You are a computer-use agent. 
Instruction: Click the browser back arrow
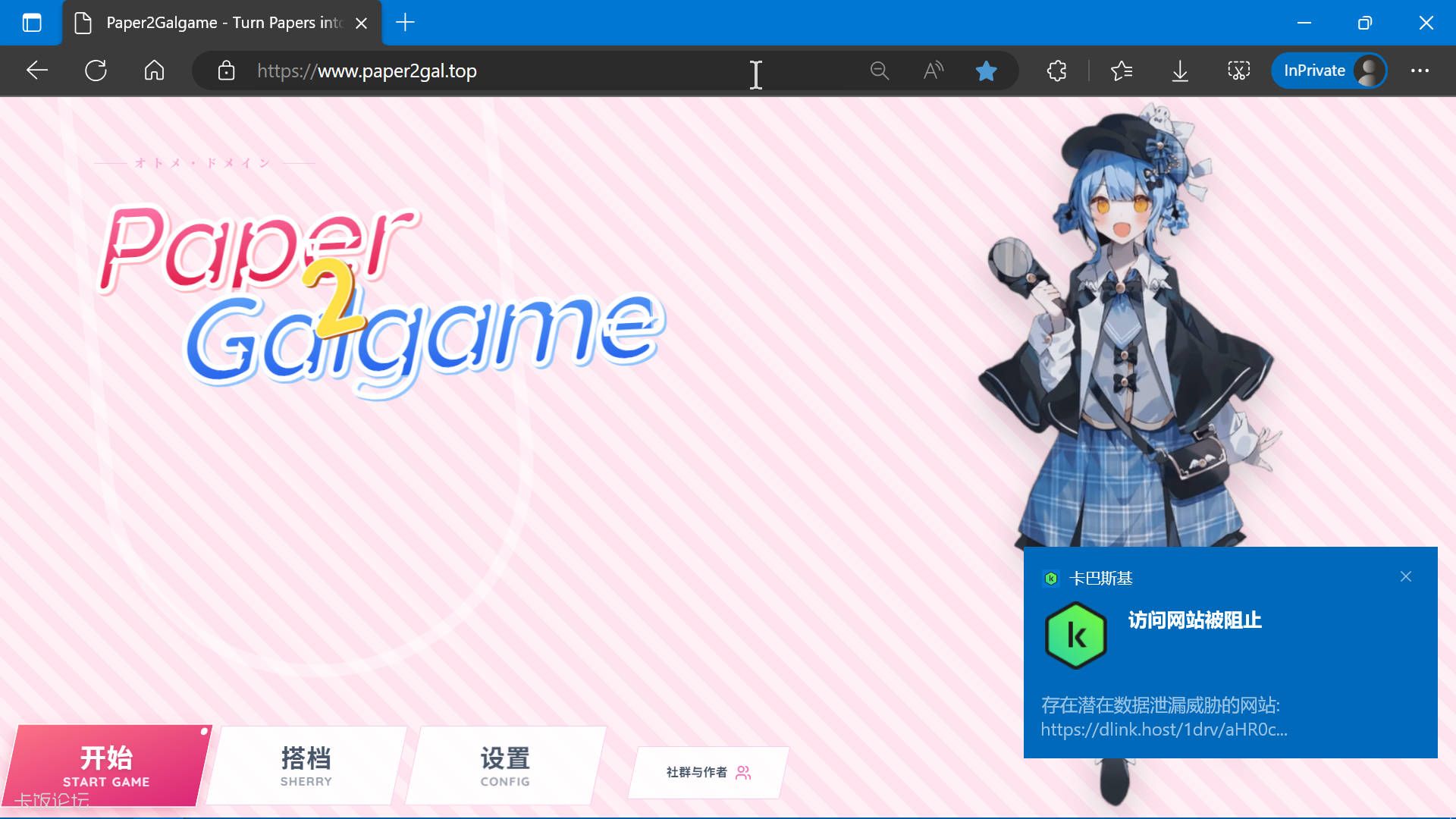36,71
